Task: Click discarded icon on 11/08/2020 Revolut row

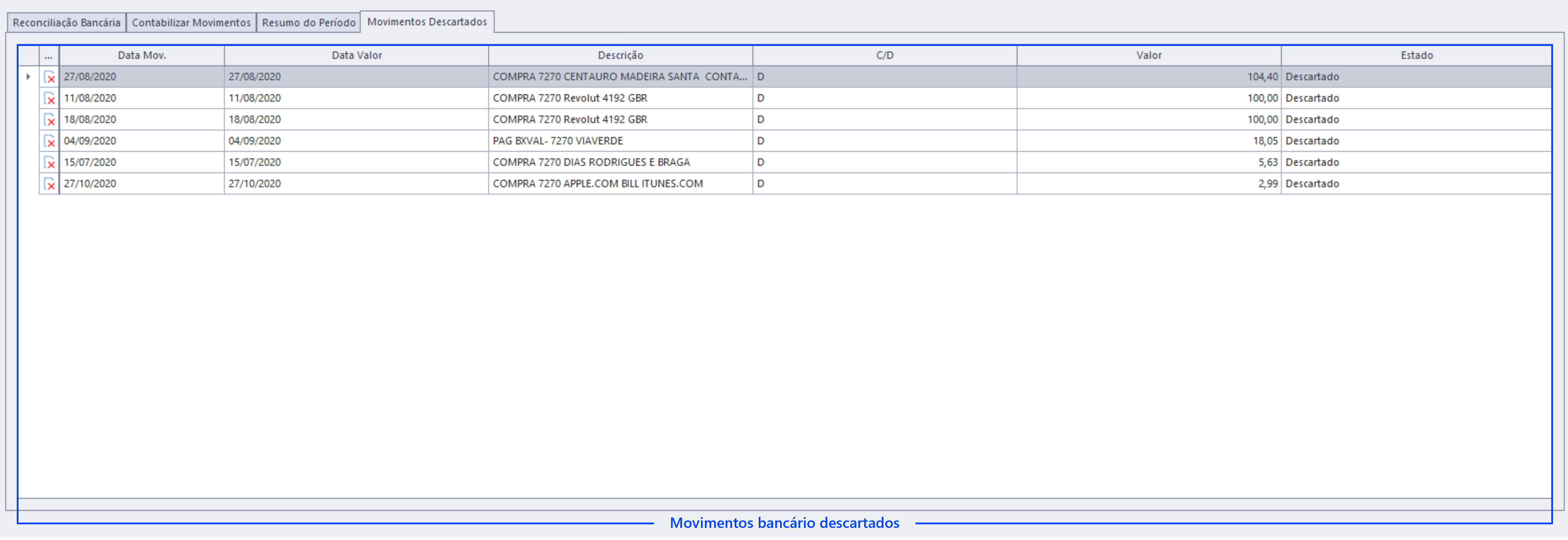Action: point(49,99)
